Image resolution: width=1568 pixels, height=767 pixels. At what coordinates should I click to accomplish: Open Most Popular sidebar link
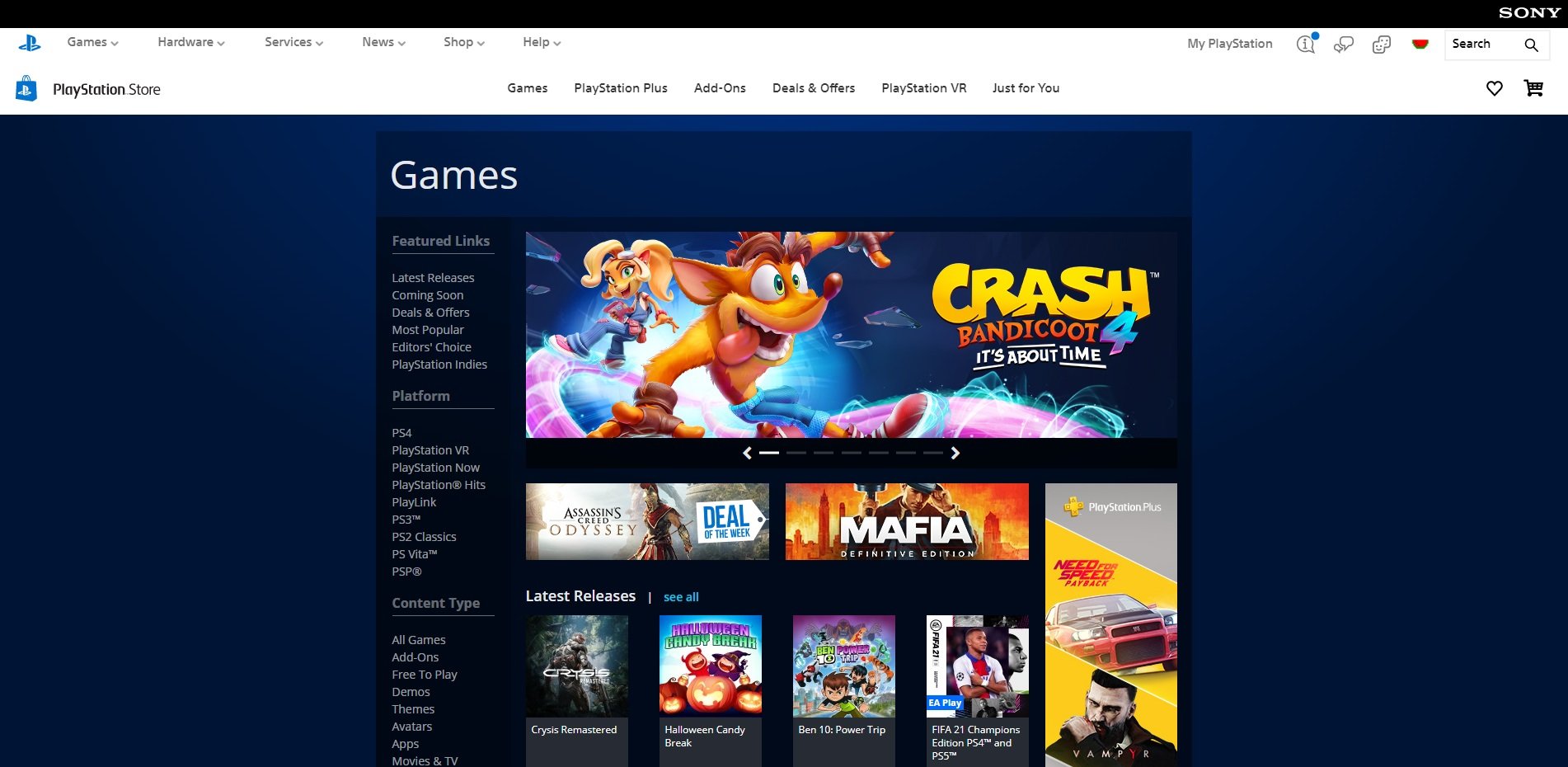(428, 330)
